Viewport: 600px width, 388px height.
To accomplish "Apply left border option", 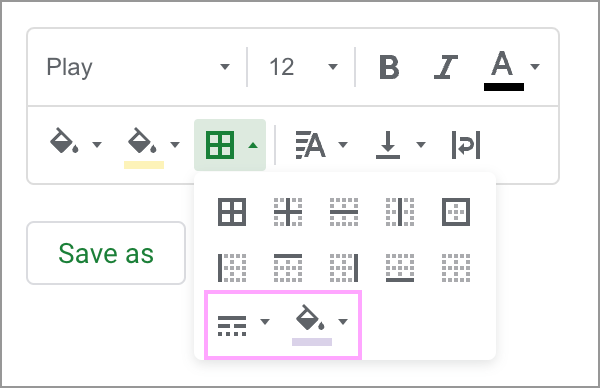I will point(232,268).
